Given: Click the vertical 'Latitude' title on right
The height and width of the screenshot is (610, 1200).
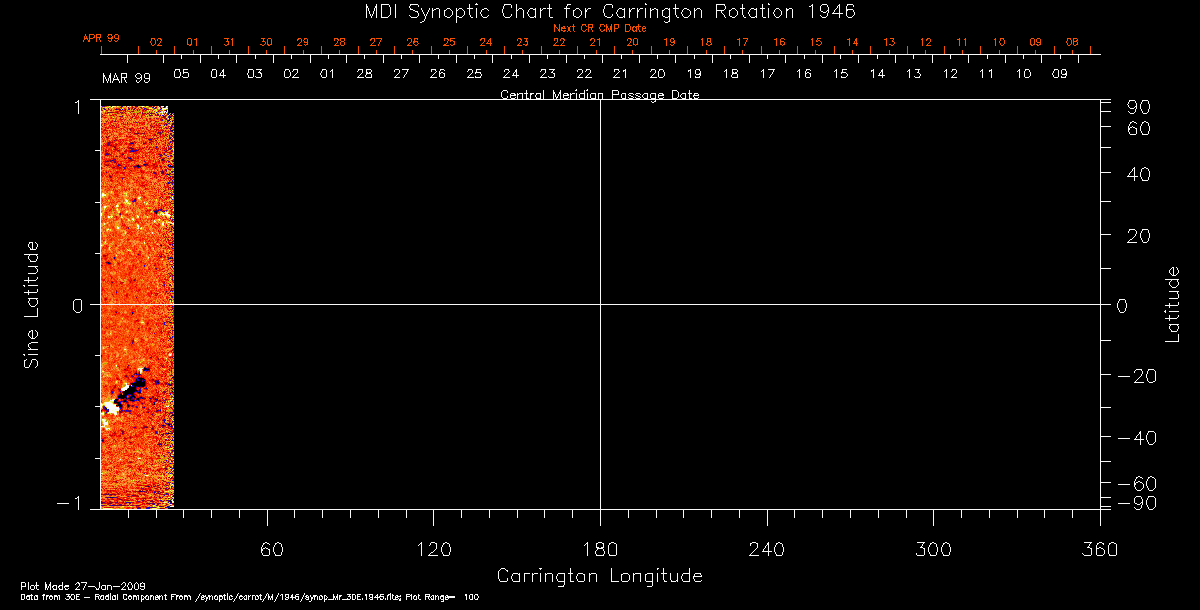Looking at the screenshot, I should click(1173, 304).
